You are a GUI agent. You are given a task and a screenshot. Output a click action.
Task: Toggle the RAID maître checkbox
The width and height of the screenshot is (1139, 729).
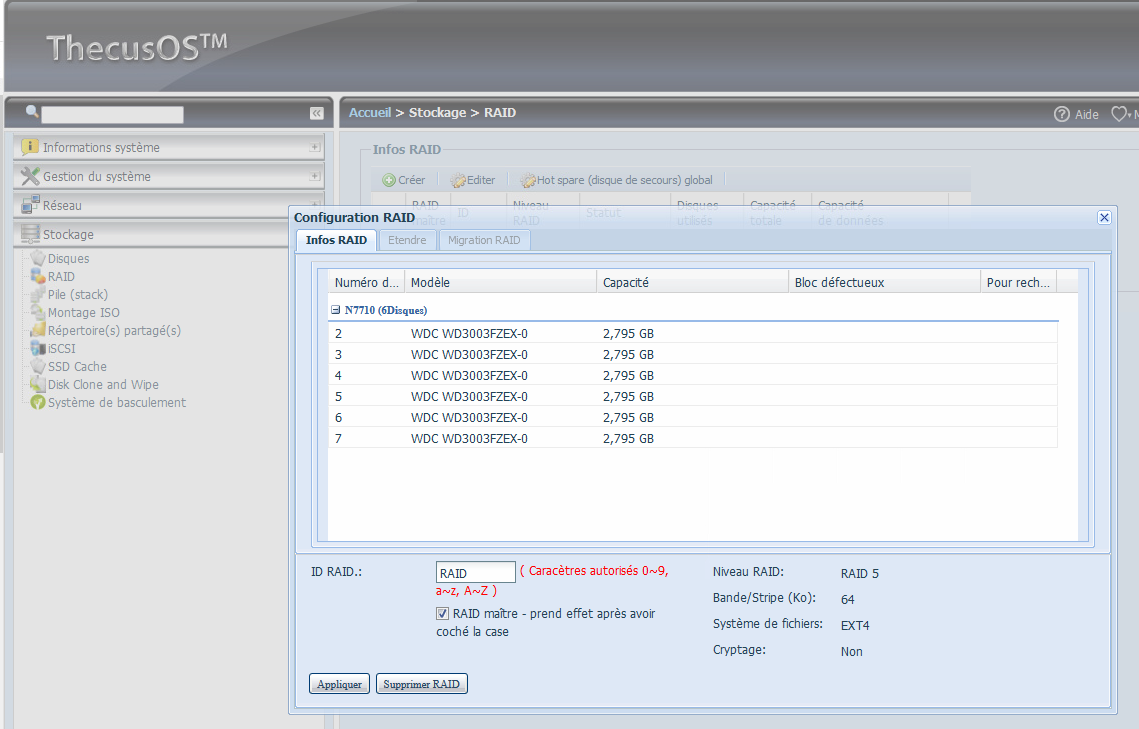pyautogui.click(x=443, y=614)
